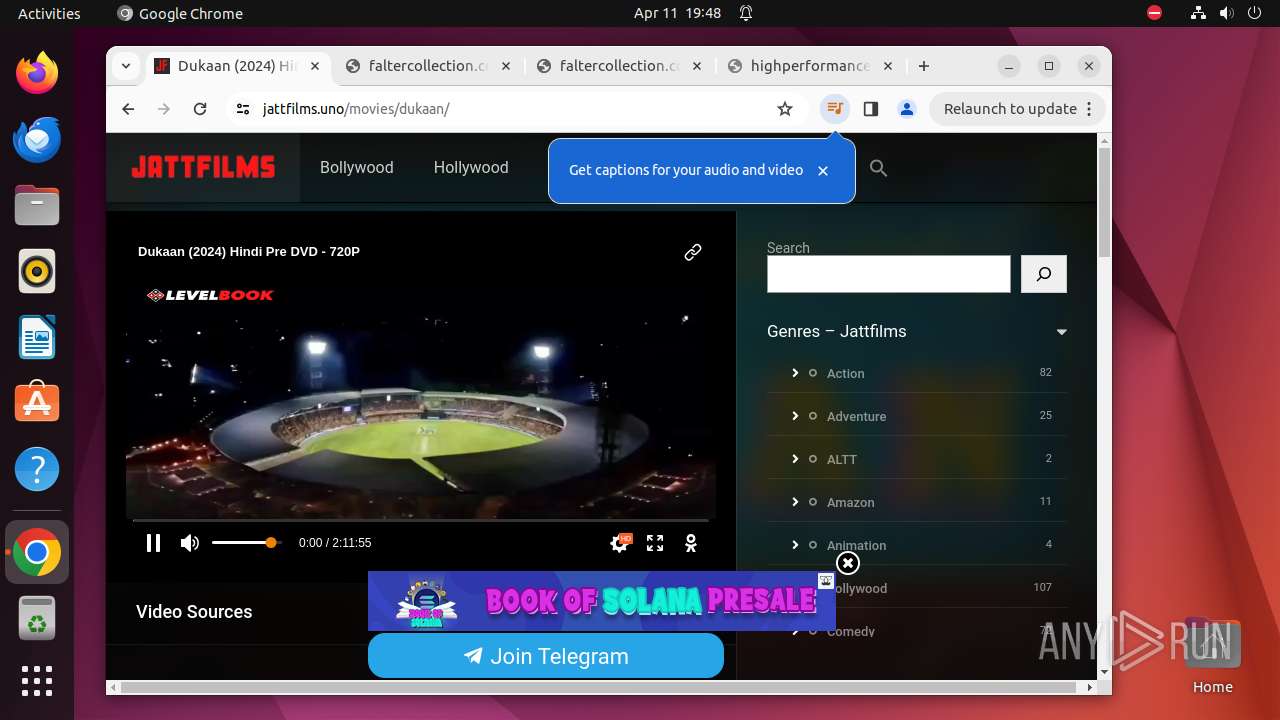
Task: Open site search magnifier in header
Action: click(878, 168)
